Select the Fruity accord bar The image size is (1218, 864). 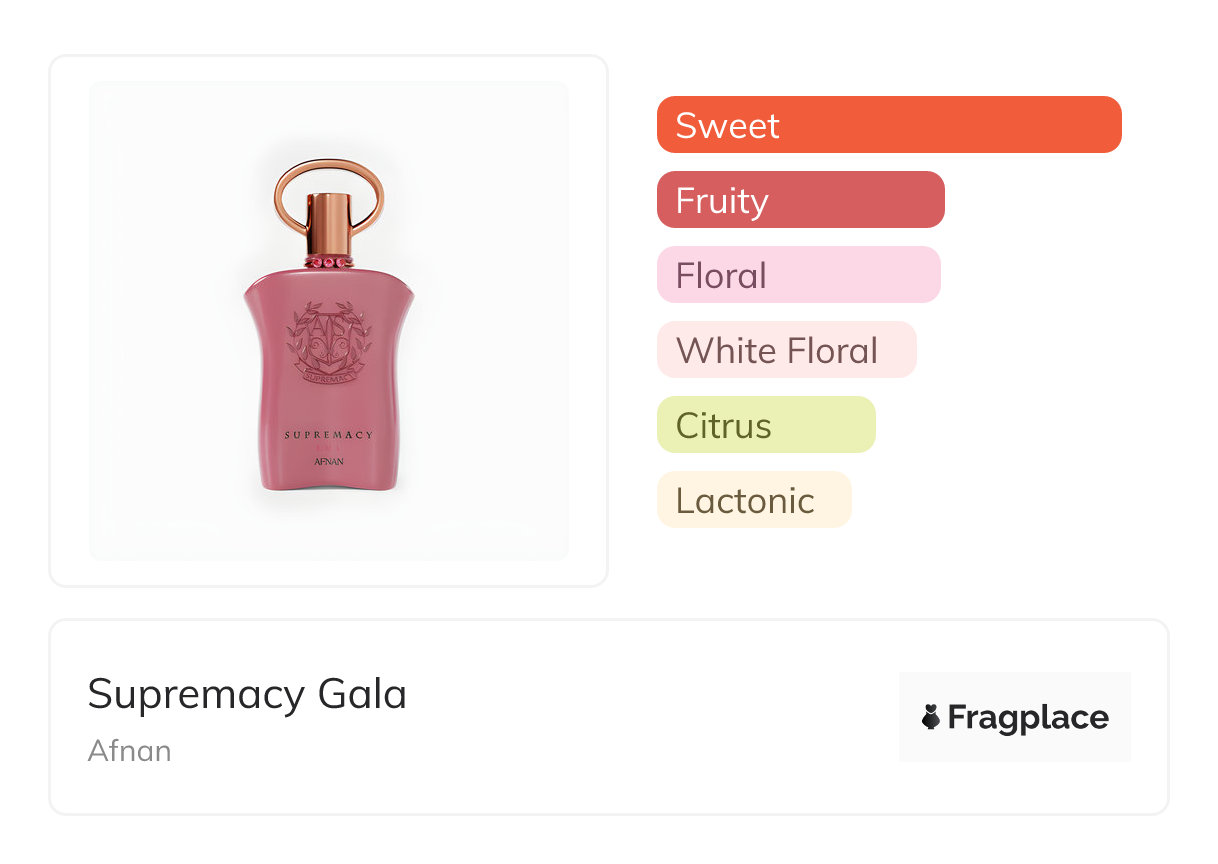[x=800, y=200]
